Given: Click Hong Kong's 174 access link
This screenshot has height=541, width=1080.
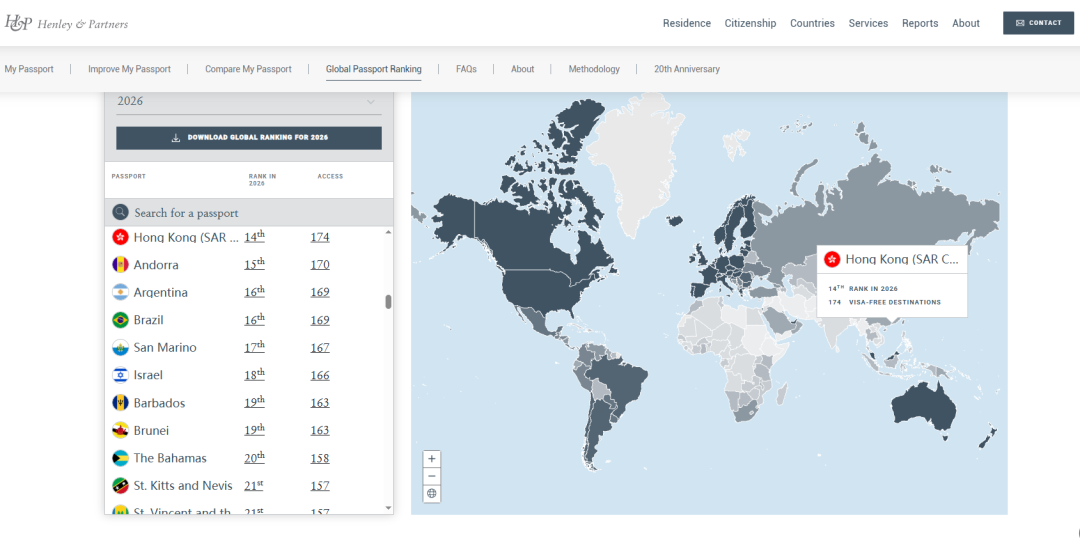Looking at the screenshot, I should [320, 237].
